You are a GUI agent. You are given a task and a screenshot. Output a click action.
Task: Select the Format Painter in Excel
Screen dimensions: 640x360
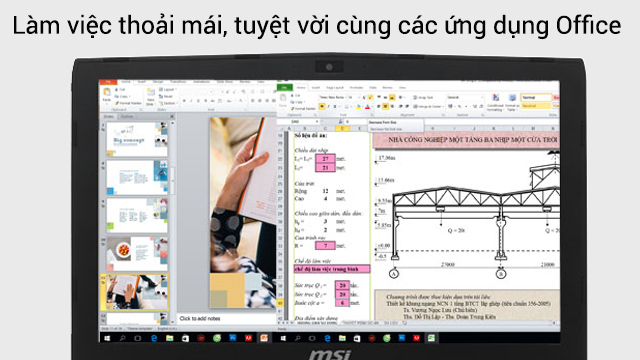point(303,109)
